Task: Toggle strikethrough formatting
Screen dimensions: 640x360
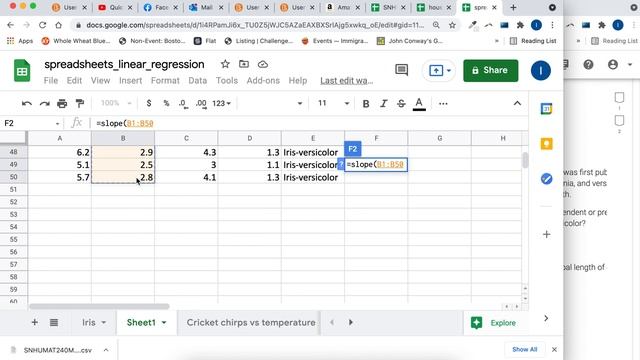Action: 401,104
